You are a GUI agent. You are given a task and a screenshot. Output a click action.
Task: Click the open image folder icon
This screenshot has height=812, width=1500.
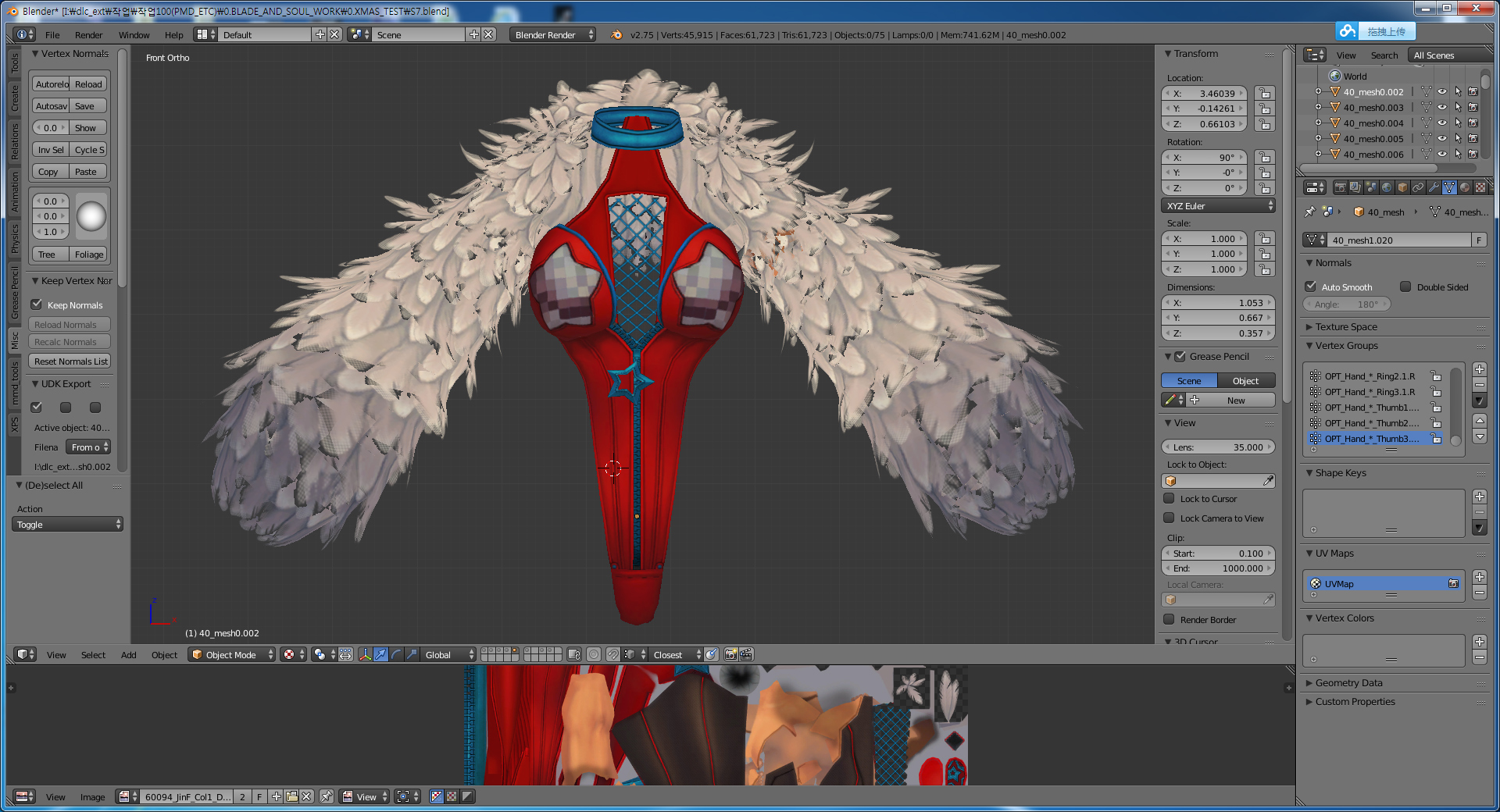pyautogui.click(x=291, y=796)
